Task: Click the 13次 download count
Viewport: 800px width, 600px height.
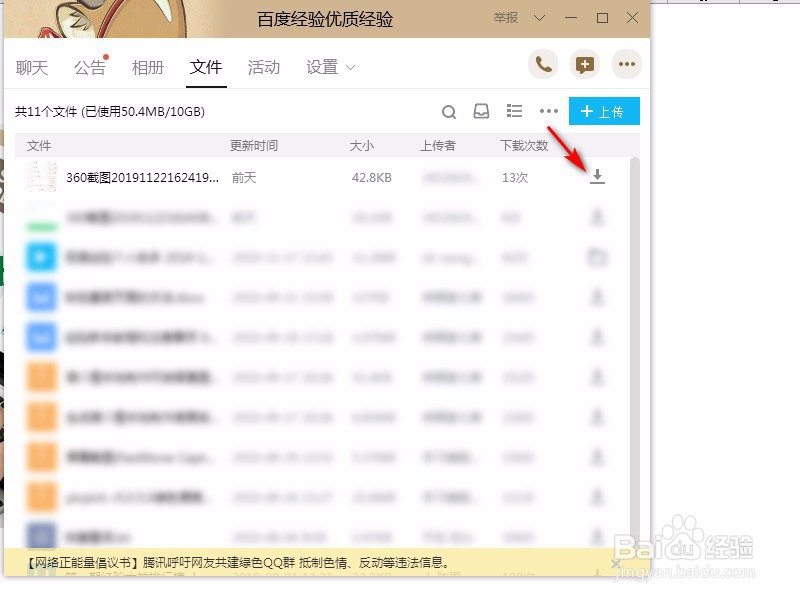Action: point(515,178)
